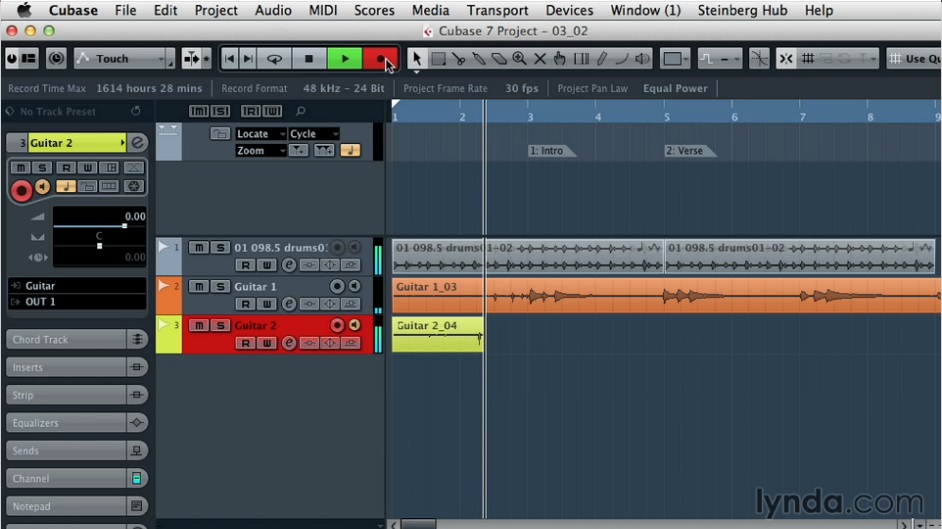The height and width of the screenshot is (529, 942).
Task: Open the Strip inspector section
Action: click(x=76, y=395)
